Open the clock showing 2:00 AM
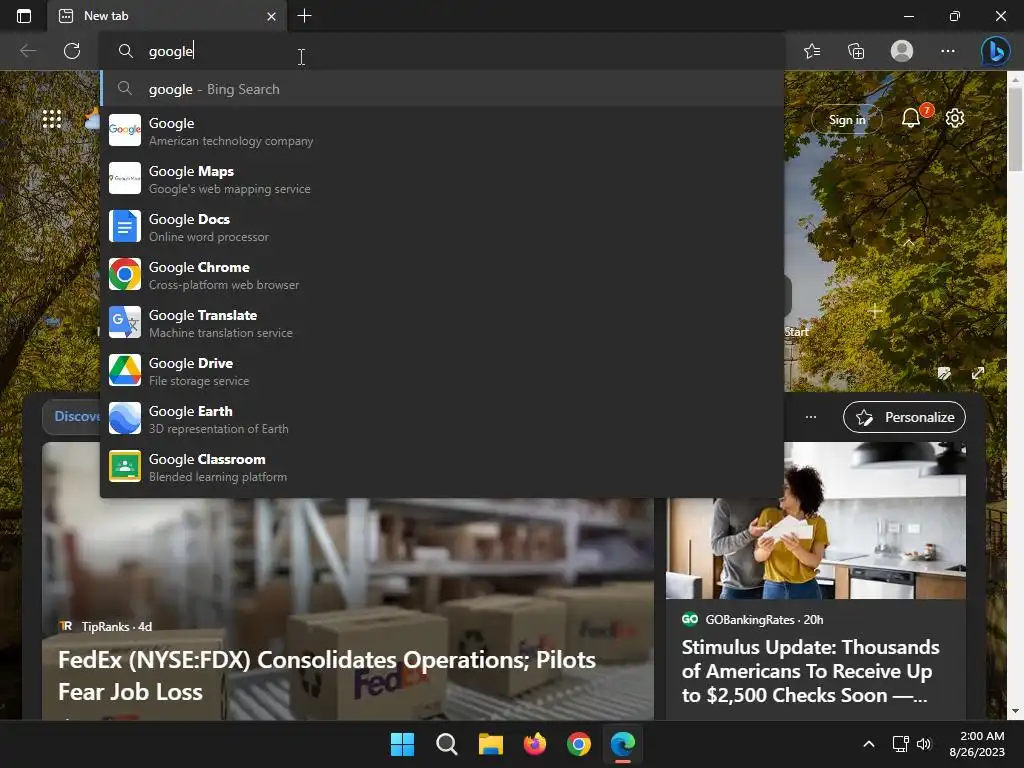1024x768 pixels. pyautogui.click(x=977, y=744)
